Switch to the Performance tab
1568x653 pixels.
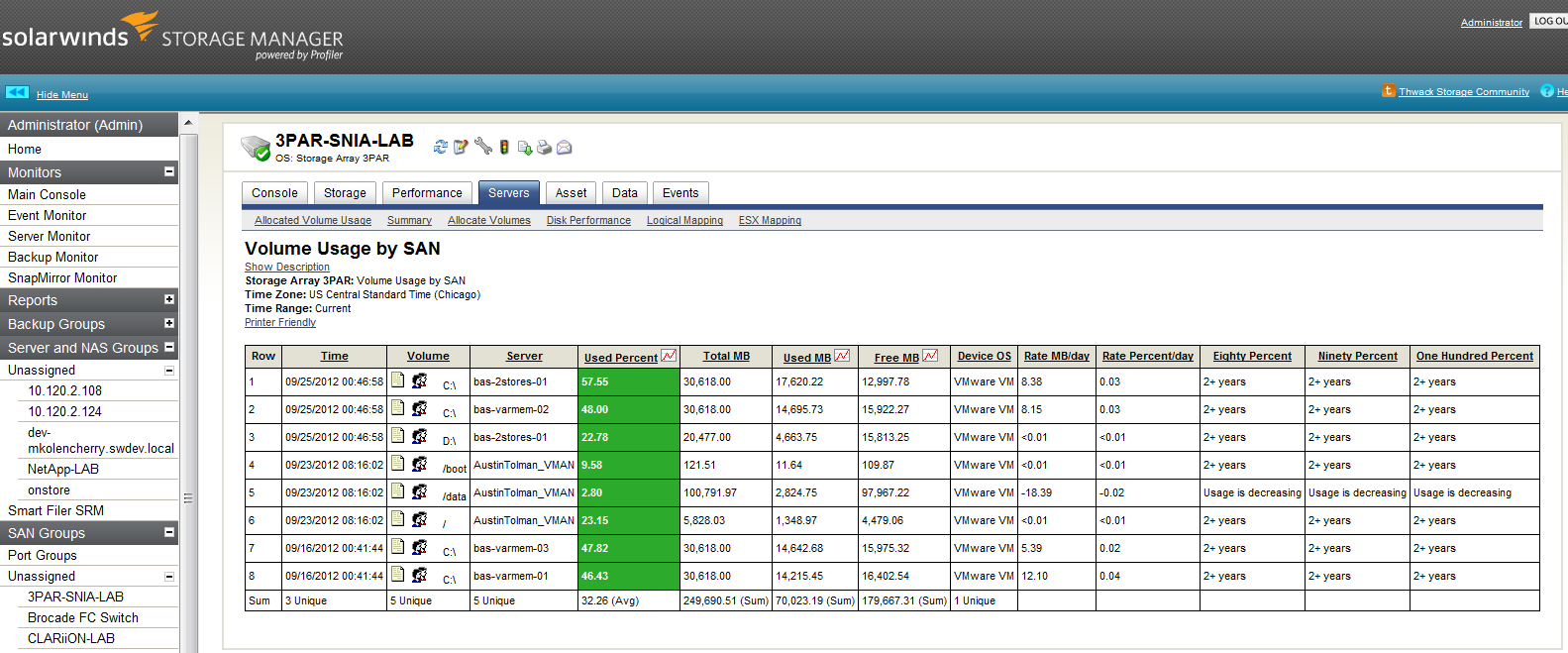pyautogui.click(x=427, y=193)
